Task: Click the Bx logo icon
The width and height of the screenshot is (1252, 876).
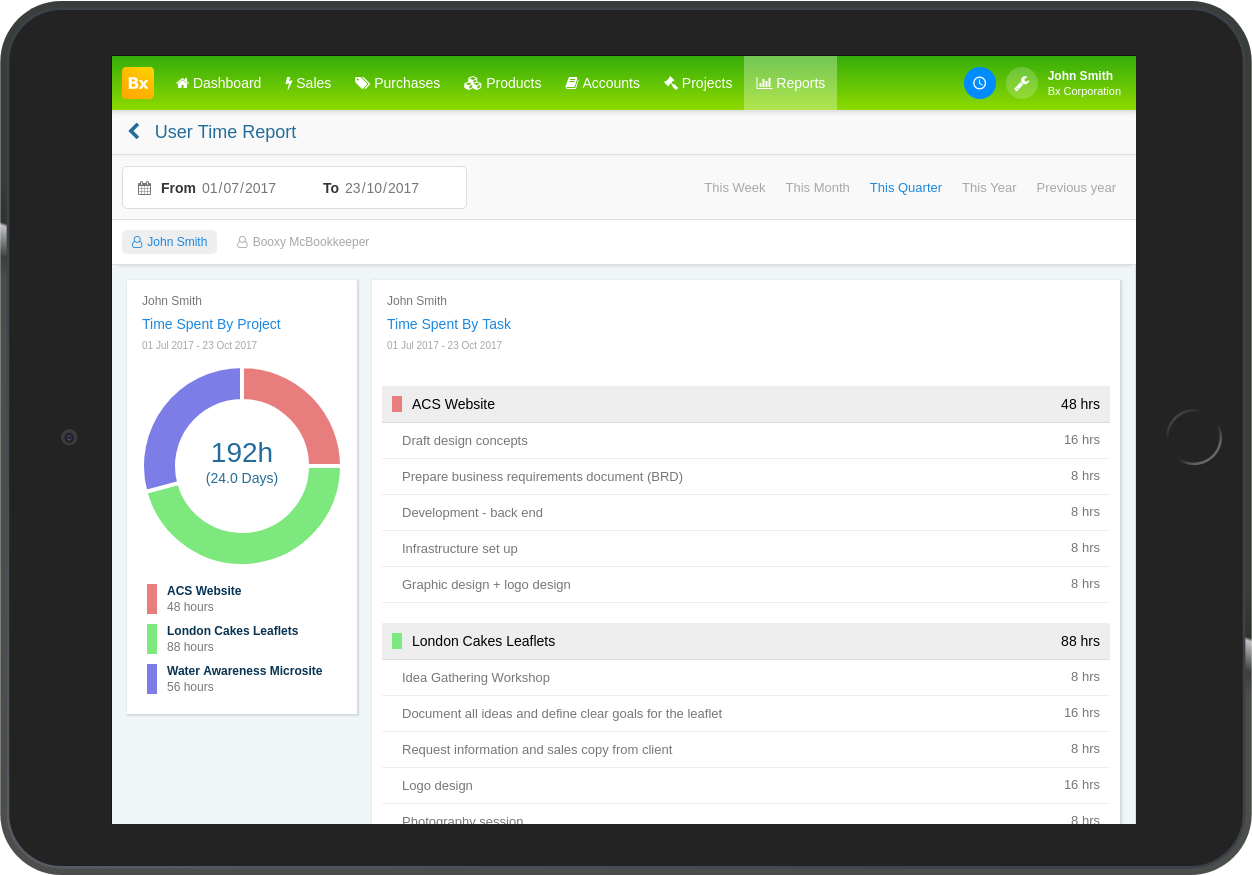Action: click(138, 83)
